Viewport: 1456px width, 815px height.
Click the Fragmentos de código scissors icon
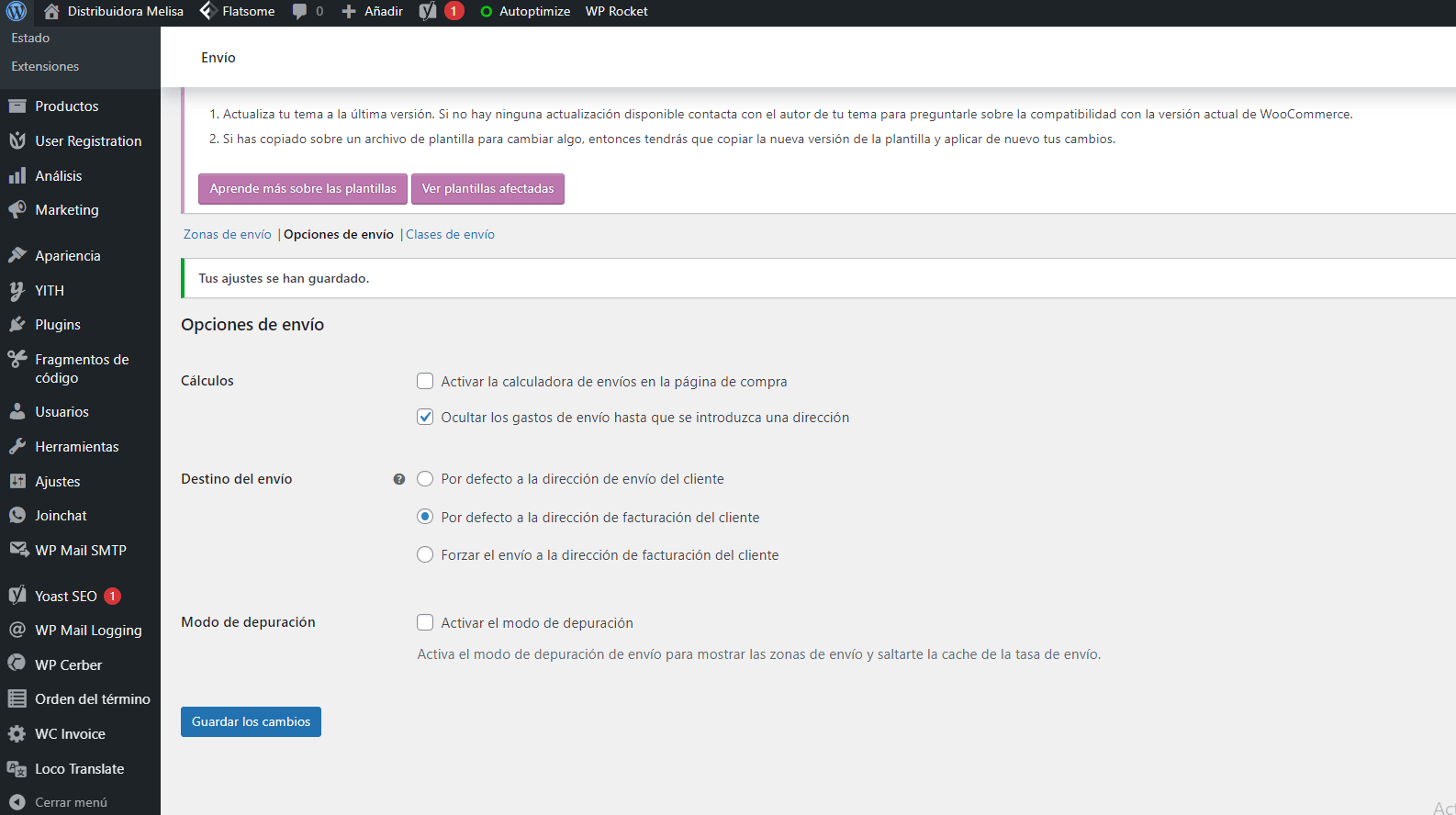17,360
